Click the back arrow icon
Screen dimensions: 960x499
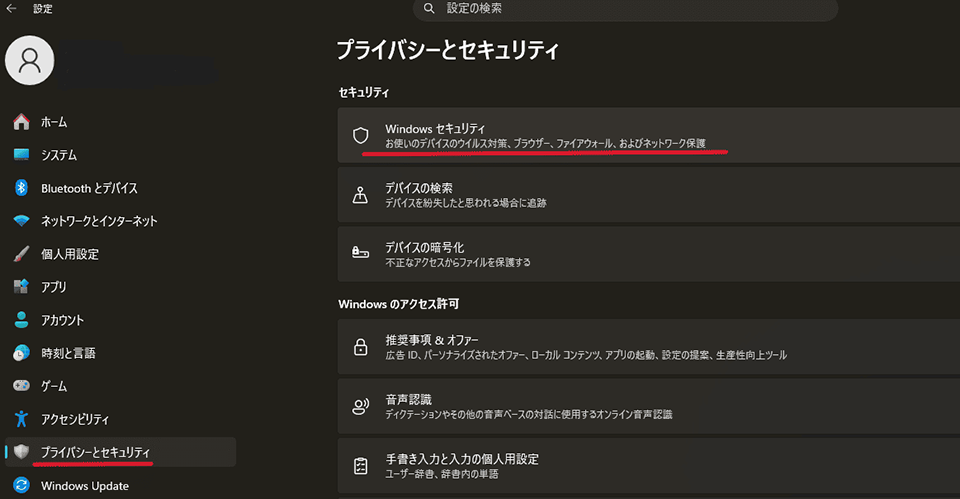pos(11,9)
